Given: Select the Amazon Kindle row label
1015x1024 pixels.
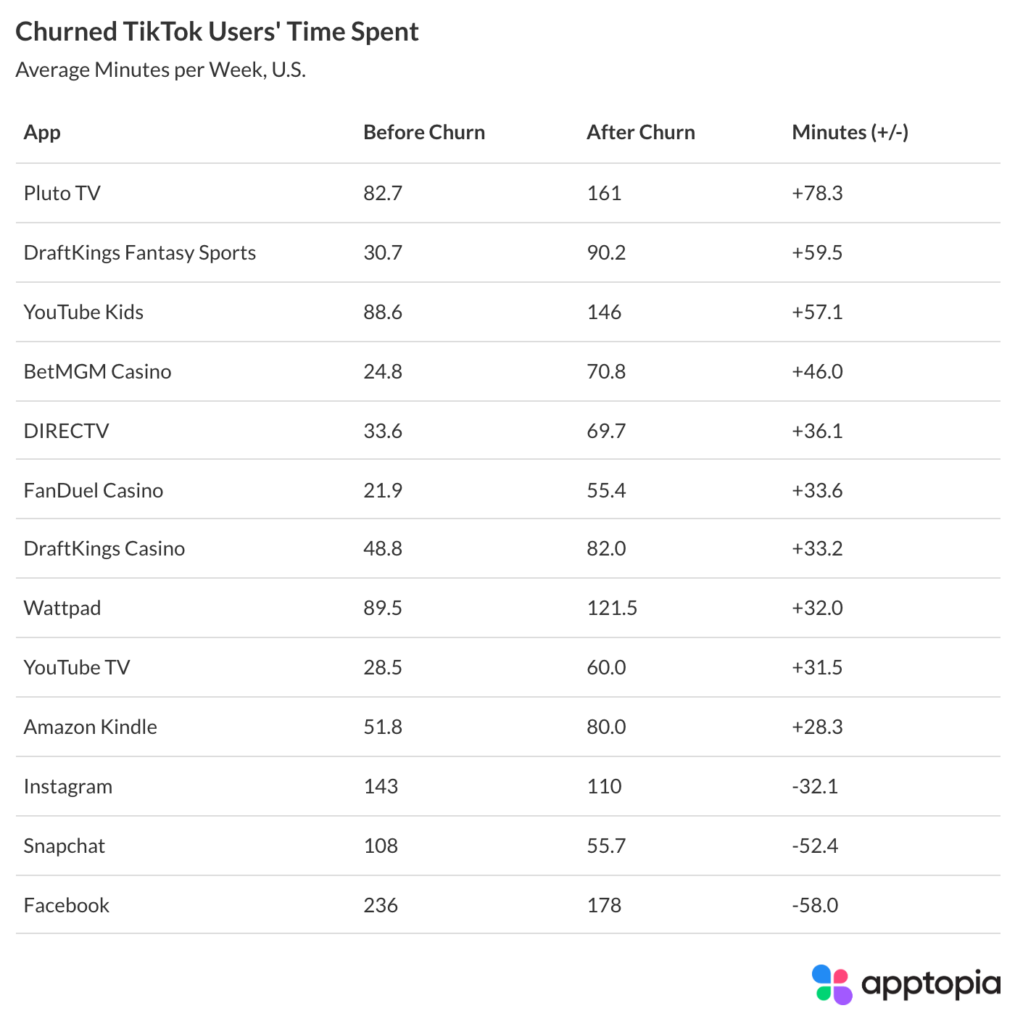Looking at the screenshot, I should pyautogui.click(x=91, y=727).
